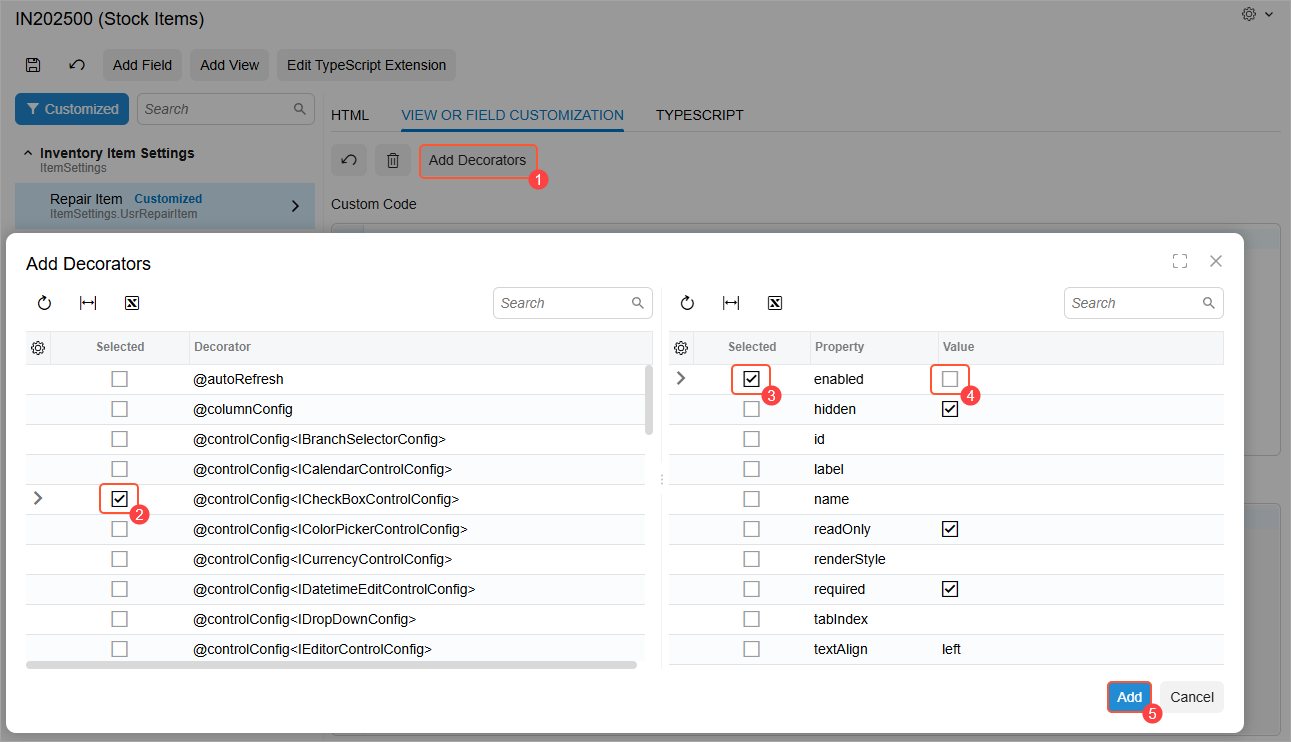This screenshot has width=1291, height=742.
Task: Select @controlConfig<IEditorControlConfig> row text
Action: coord(312,649)
